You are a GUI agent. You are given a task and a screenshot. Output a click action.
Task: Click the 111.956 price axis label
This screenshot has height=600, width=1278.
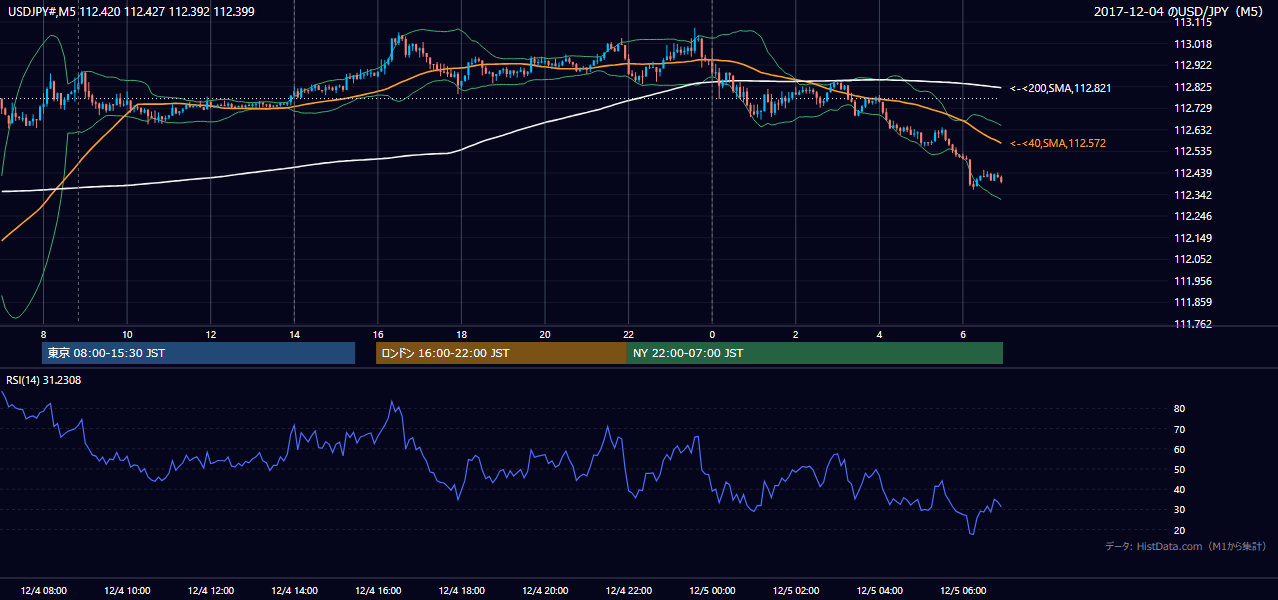(1193, 281)
